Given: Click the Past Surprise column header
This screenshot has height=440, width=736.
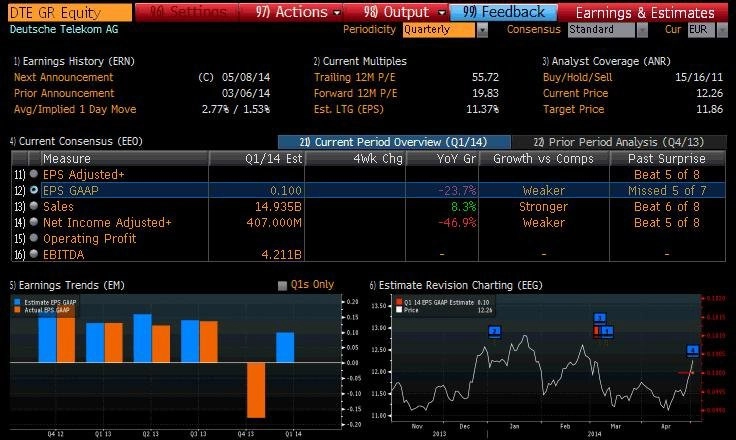Looking at the screenshot, I should tap(667, 159).
